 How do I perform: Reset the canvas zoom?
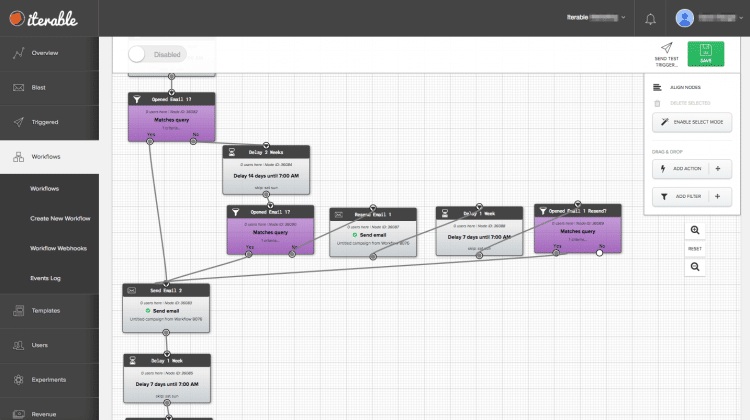[695, 249]
